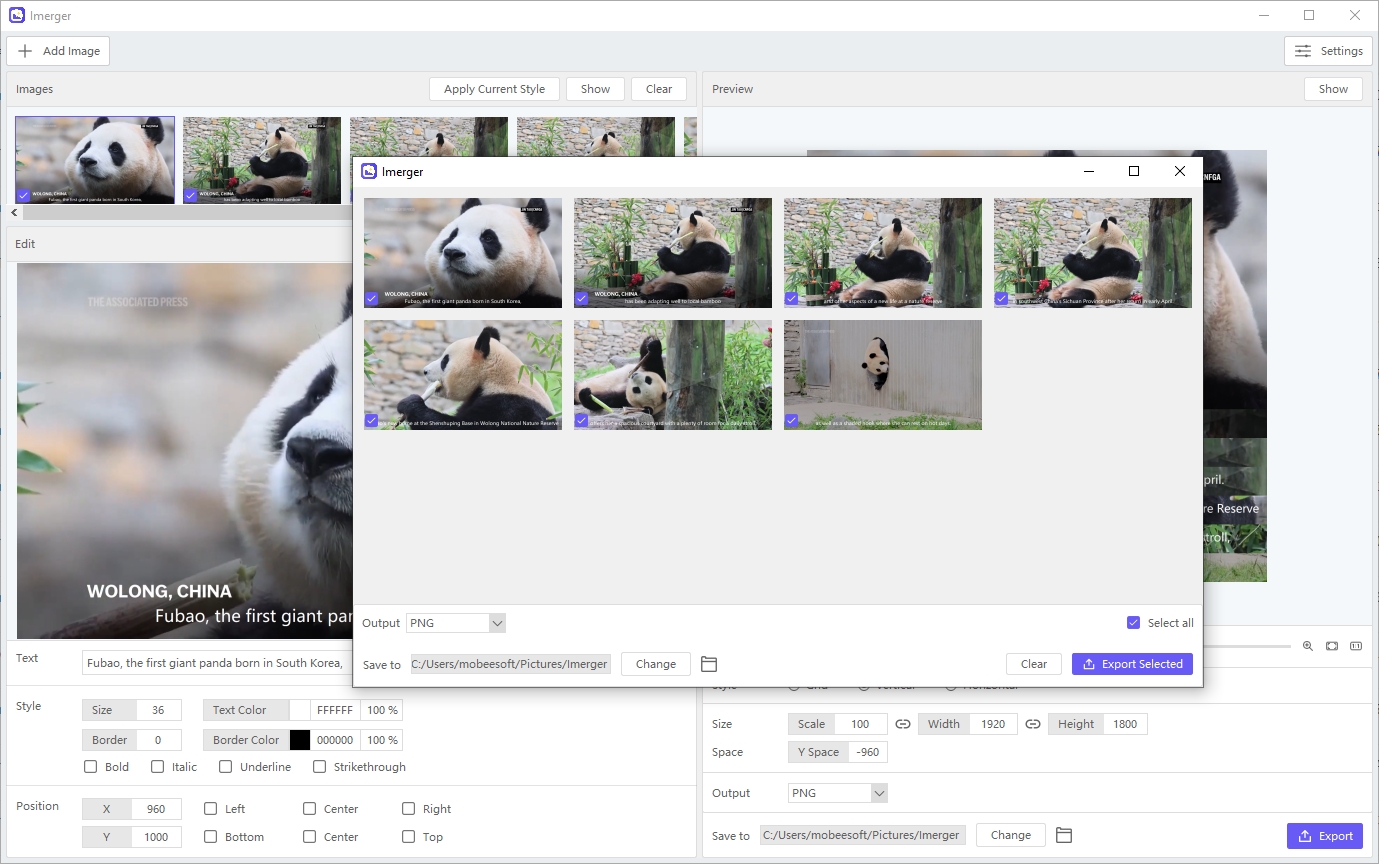Close the Imerger export dialog
Viewport: 1379px width, 864px height.
(1180, 171)
